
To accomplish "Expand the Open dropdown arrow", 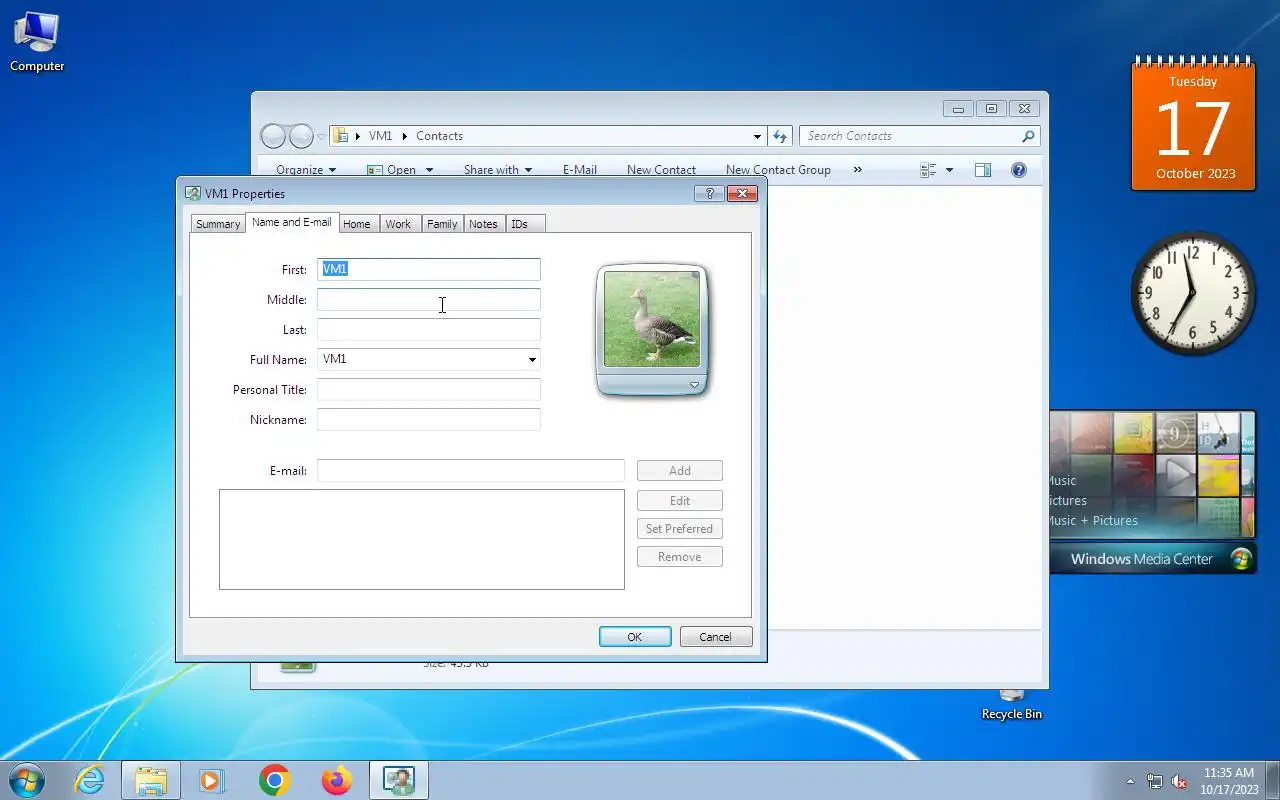I will coord(429,170).
